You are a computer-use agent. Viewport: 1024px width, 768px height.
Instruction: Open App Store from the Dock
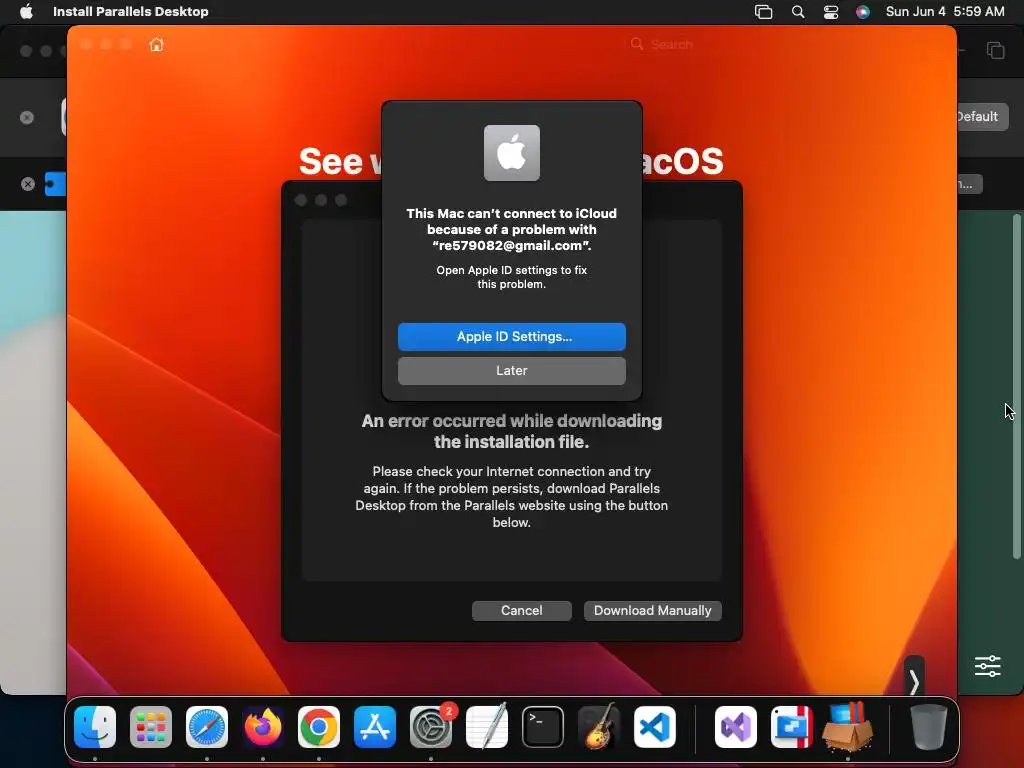point(375,726)
